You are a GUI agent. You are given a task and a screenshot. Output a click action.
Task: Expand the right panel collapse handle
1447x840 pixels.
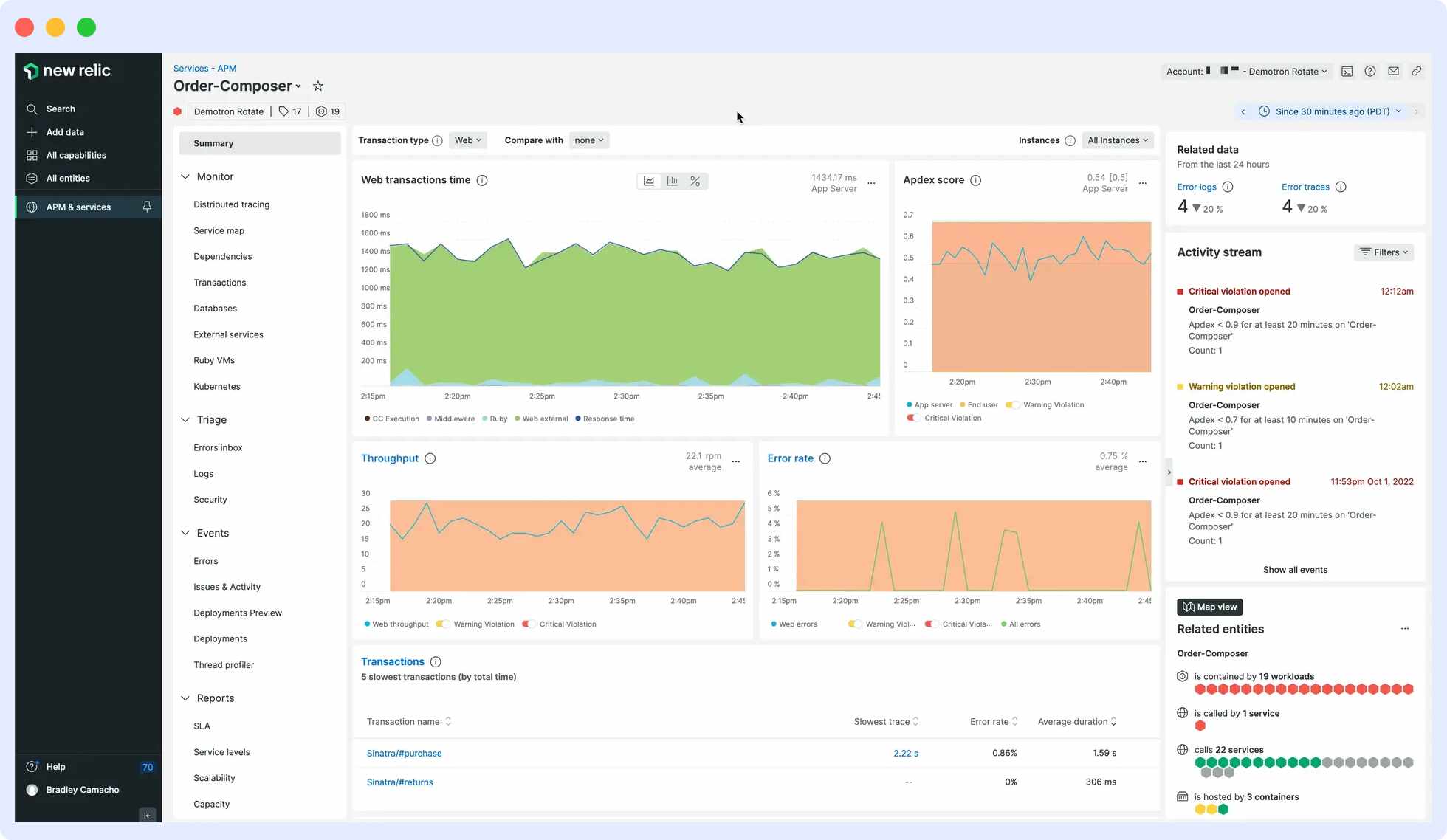tap(1169, 472)
